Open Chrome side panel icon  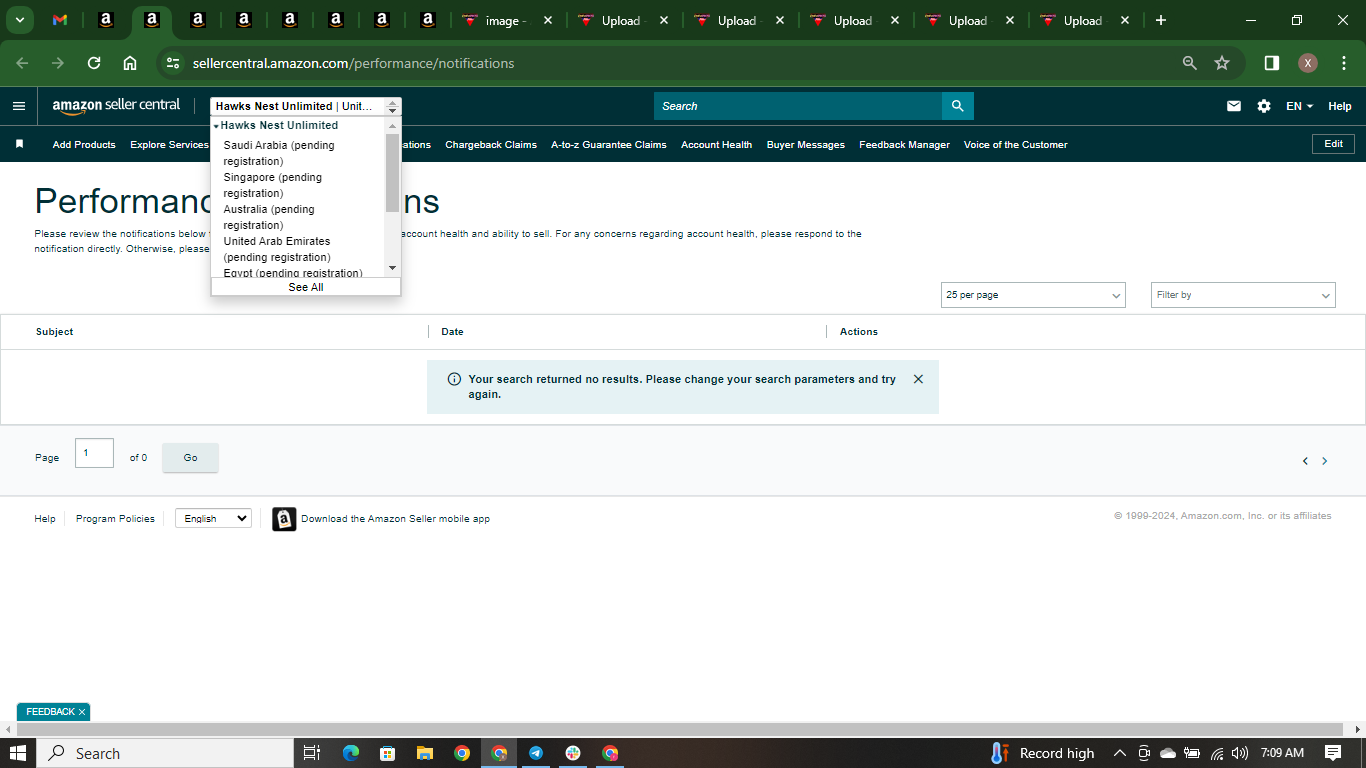coord(1272,63)
